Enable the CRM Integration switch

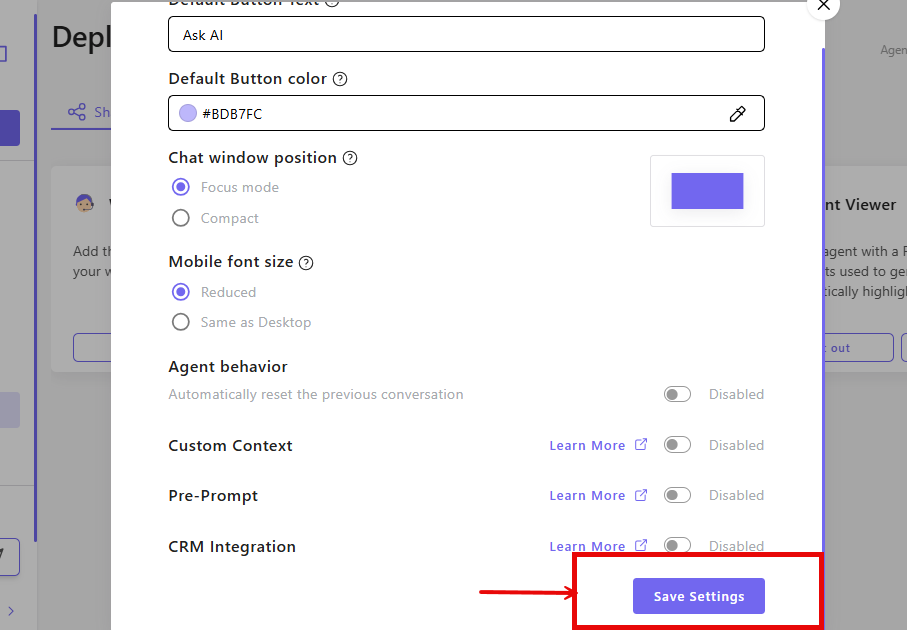pyautogui.click(x=677, y=545)
